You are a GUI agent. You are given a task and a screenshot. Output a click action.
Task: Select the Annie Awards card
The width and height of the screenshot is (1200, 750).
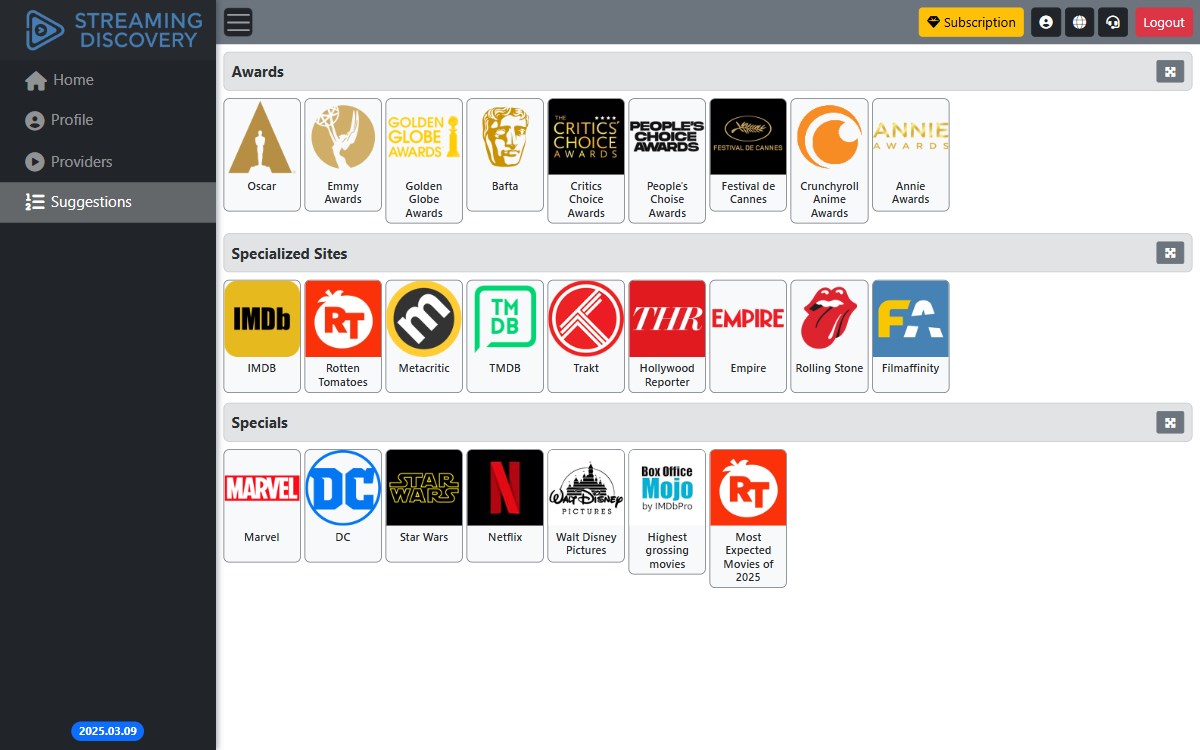910,155
